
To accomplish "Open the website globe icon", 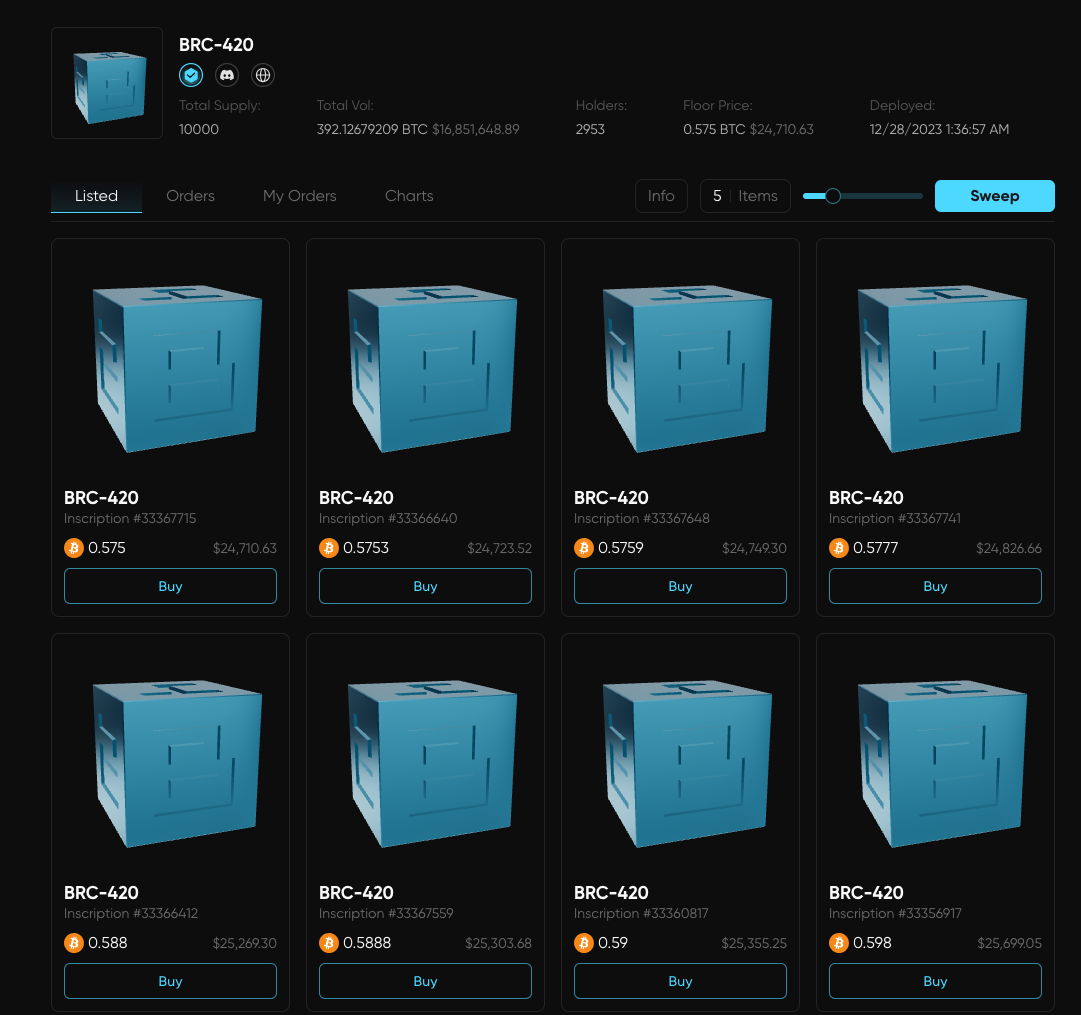I will pos(262,75).
